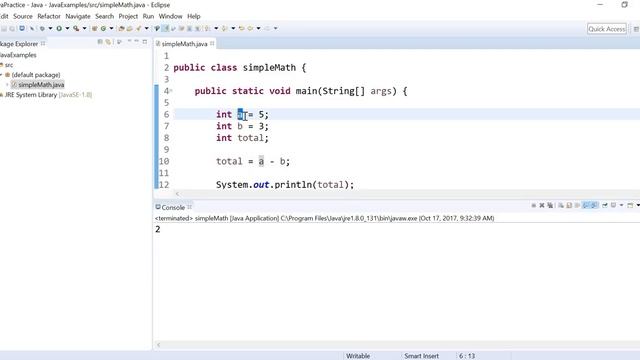Open the External Tools dropdown arrow

click(84, 29)
